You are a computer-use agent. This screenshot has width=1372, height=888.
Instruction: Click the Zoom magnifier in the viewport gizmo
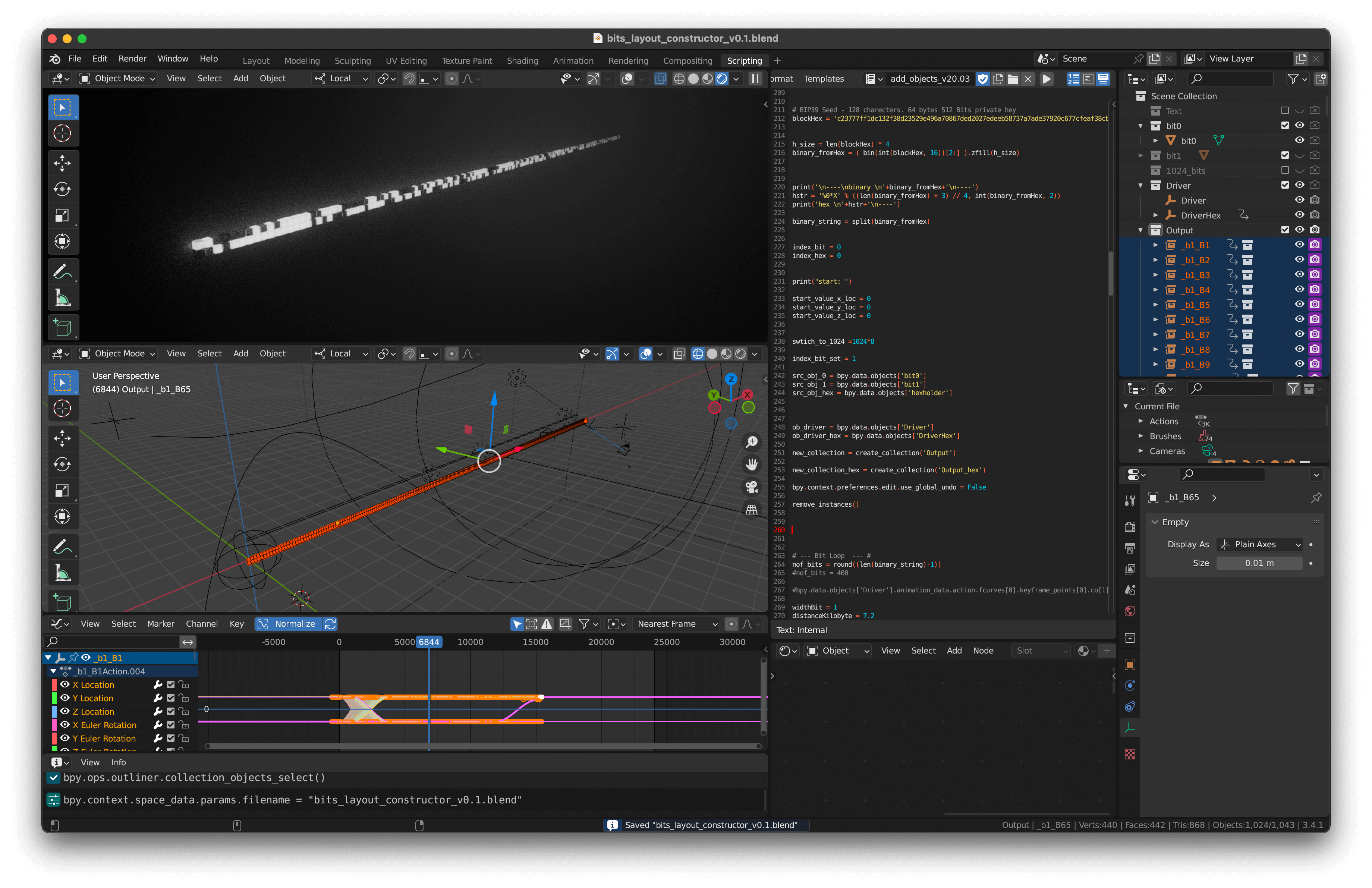coord(751,442)
